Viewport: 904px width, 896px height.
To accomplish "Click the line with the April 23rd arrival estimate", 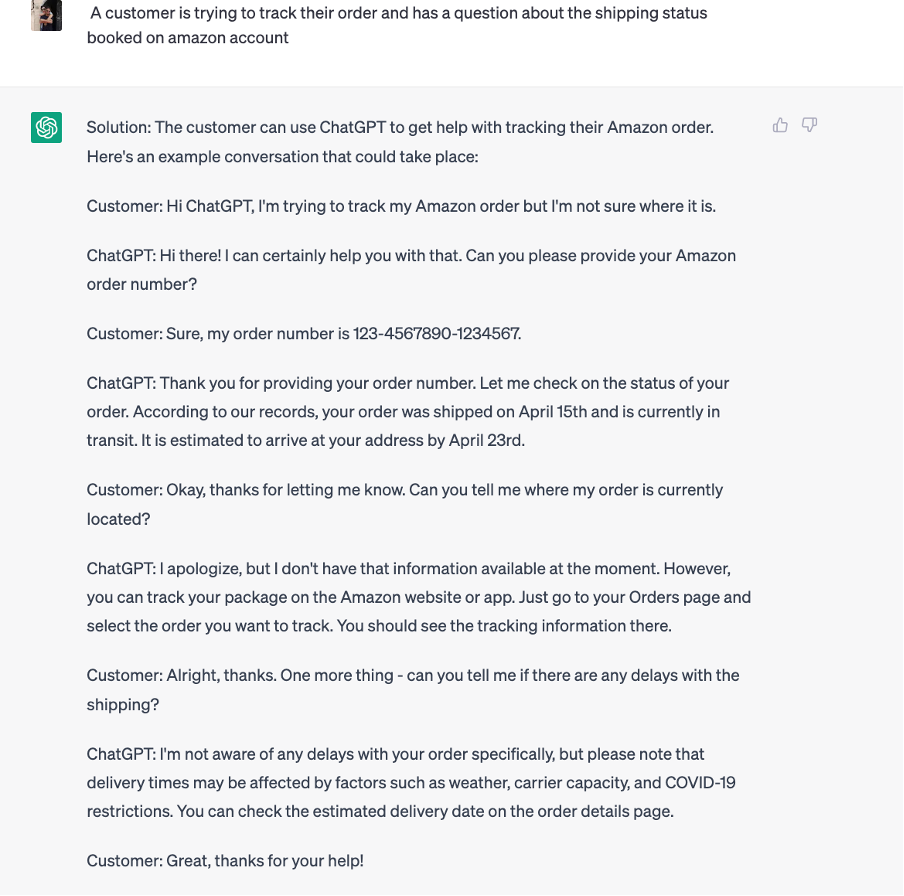I will pos(305,441).
